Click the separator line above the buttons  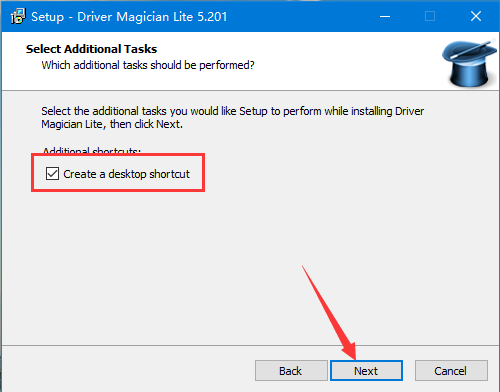[x=250, y=345]
